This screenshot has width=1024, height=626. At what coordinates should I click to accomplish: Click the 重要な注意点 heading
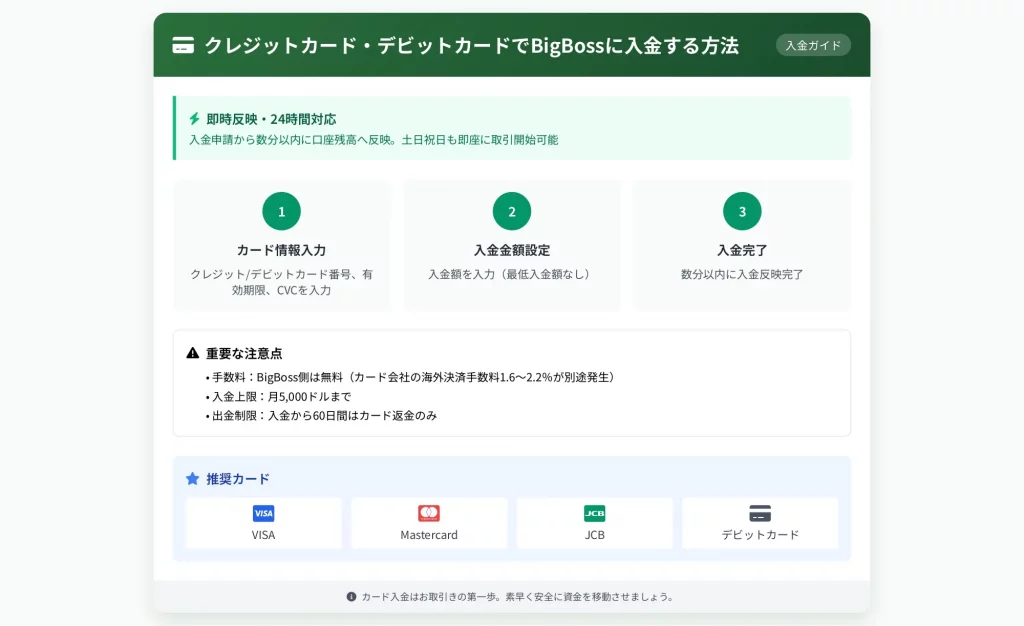[244, 353]
